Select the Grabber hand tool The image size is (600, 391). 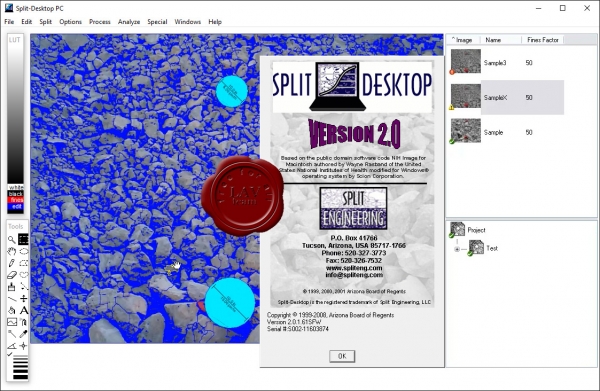pyautogui.click(x=12, y=251)
